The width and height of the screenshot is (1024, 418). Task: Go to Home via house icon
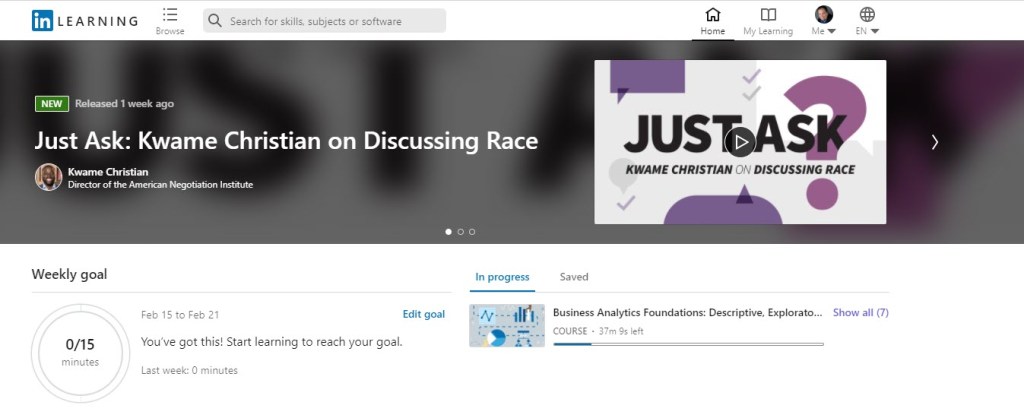click(x=712, y=14)
